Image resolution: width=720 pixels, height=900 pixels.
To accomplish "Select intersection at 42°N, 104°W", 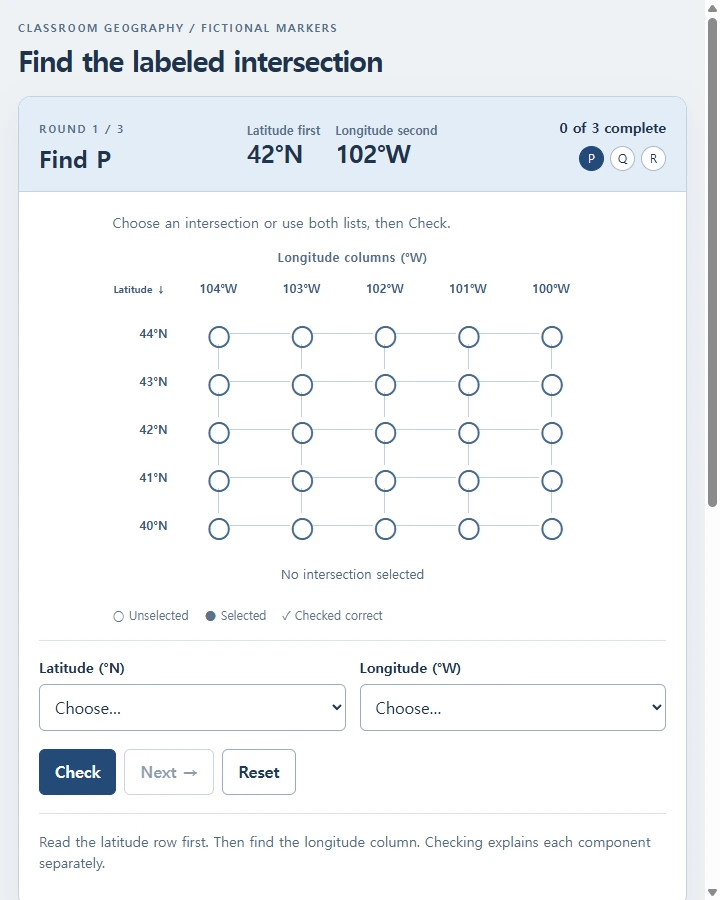I will point(219,433).
